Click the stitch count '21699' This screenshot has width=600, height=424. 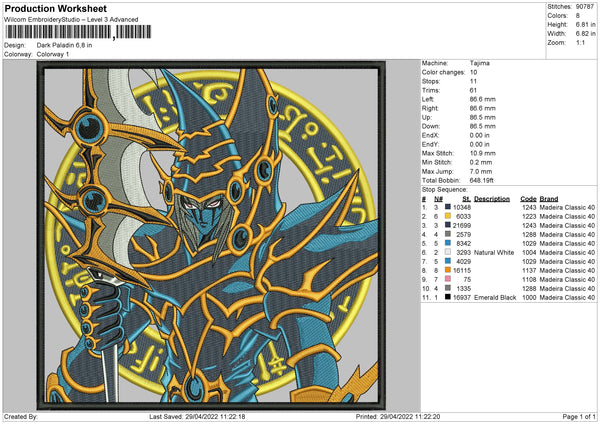(462, 225)
